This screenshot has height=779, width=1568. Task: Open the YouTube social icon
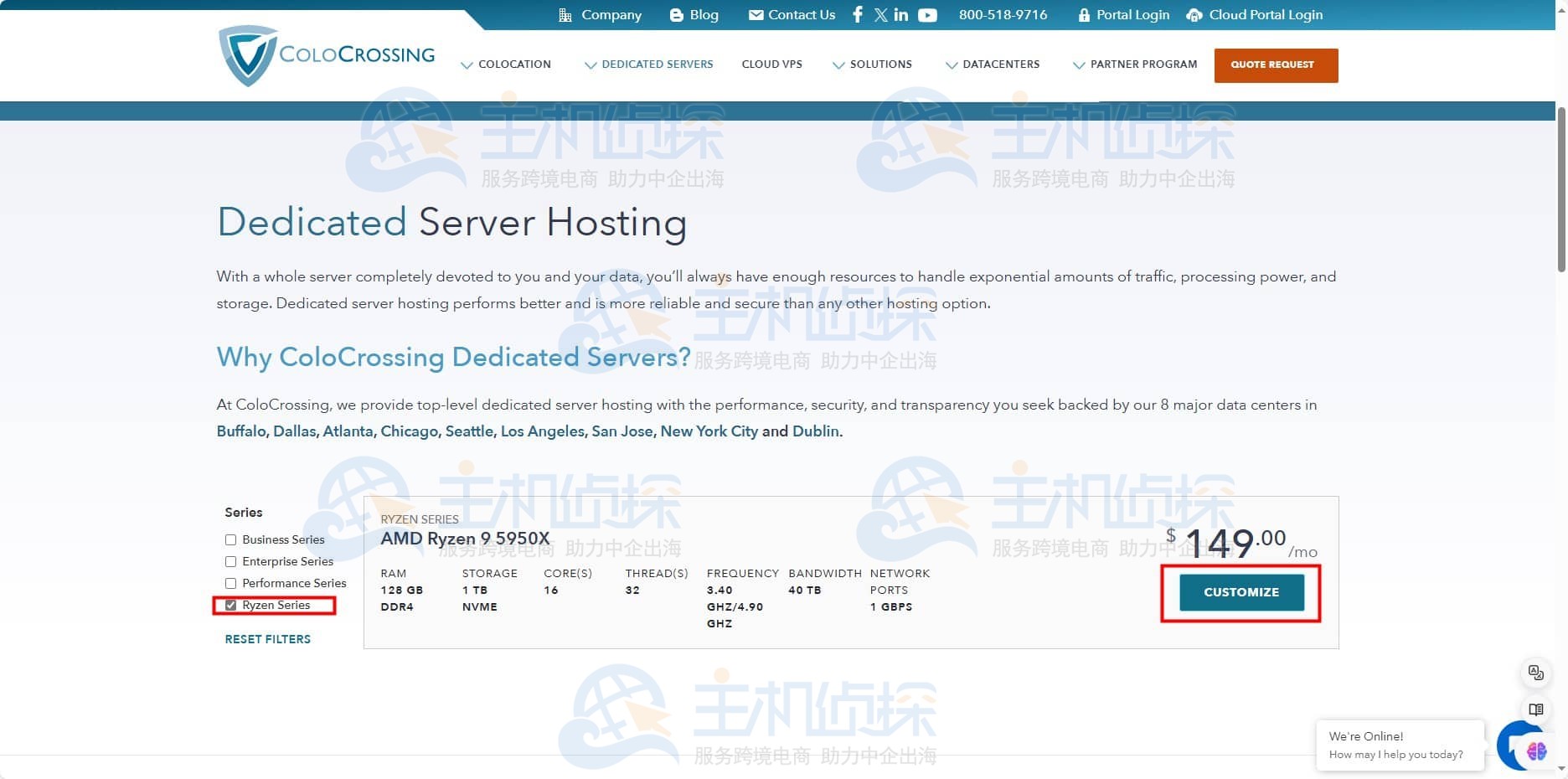[x=927, y=15]
